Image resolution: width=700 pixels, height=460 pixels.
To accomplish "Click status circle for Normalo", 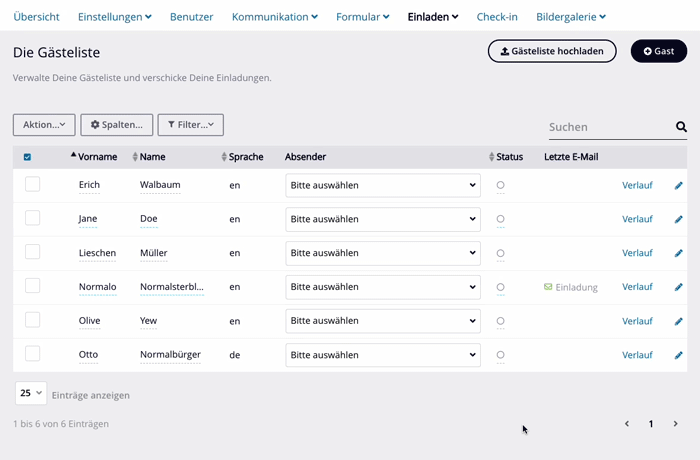I will click(500, 287).
